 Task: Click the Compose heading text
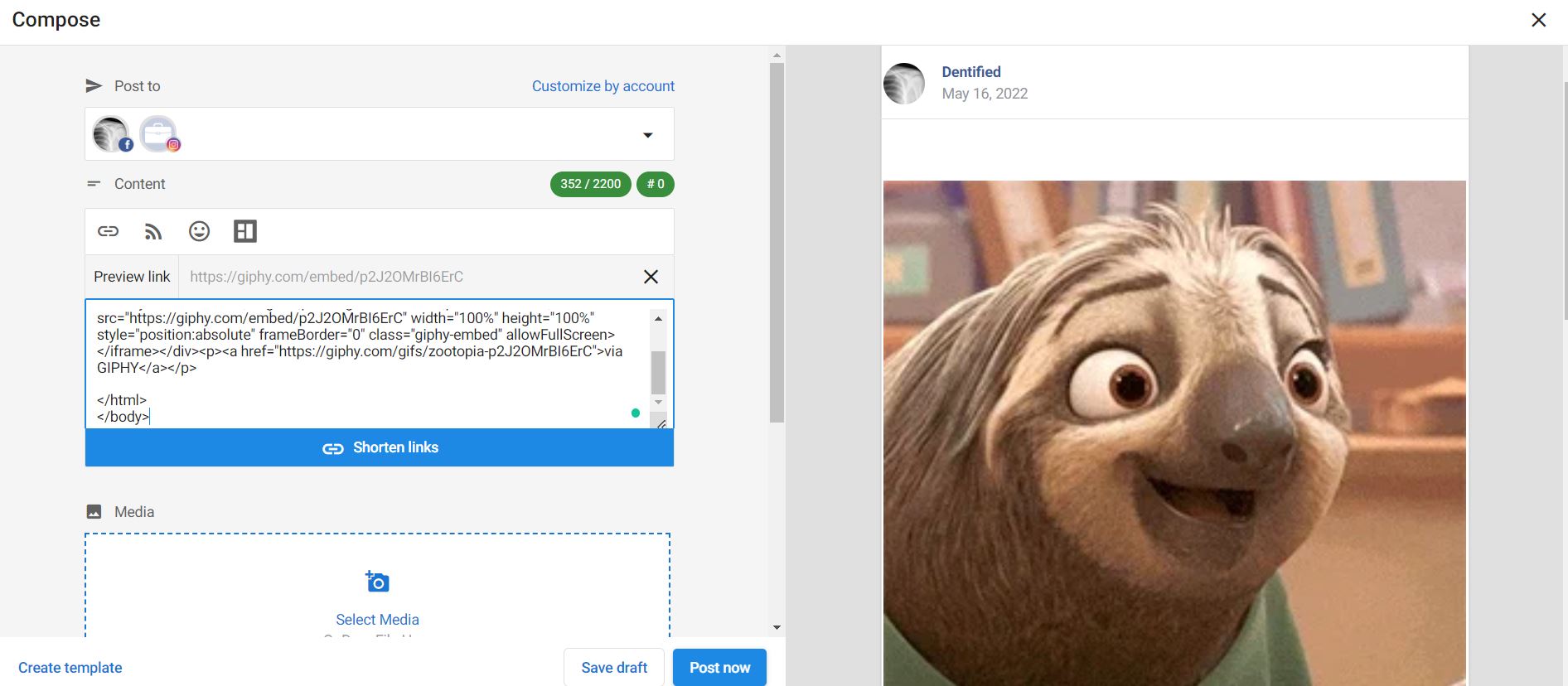click(x=56, y=20)
